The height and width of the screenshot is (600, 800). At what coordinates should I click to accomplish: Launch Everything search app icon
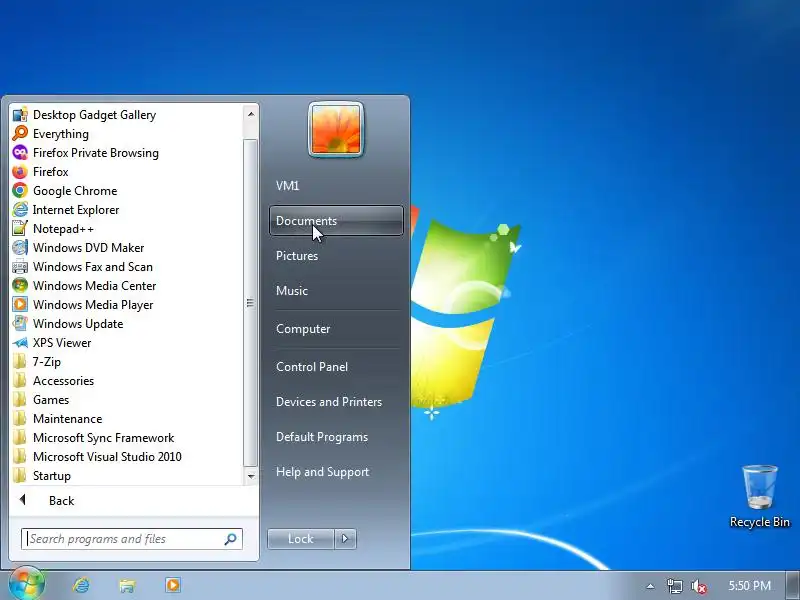20,134
